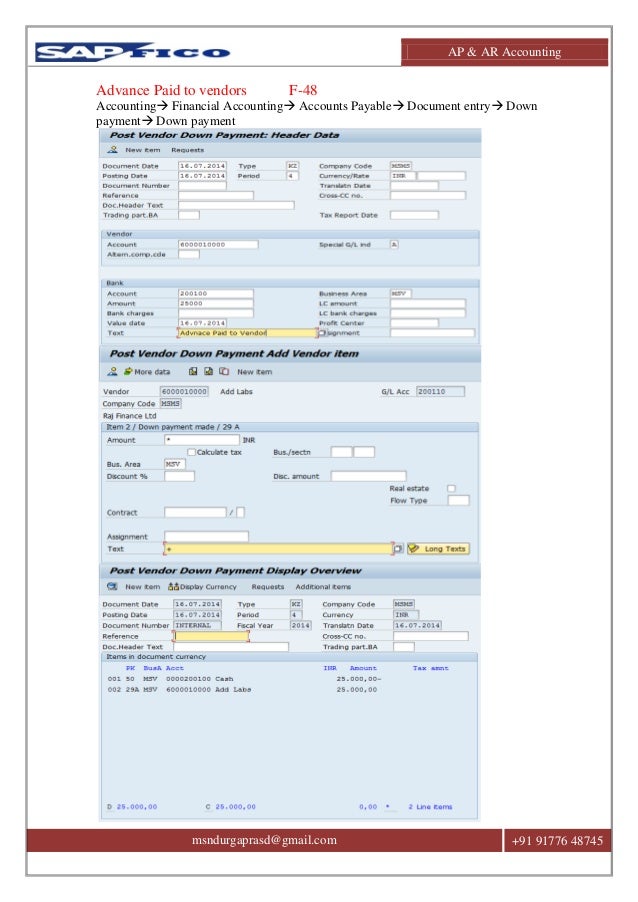Screen dimensions: 638x902
Task: Click the Flow Type field
Action: pyautogui.click(x=459, y=500)
